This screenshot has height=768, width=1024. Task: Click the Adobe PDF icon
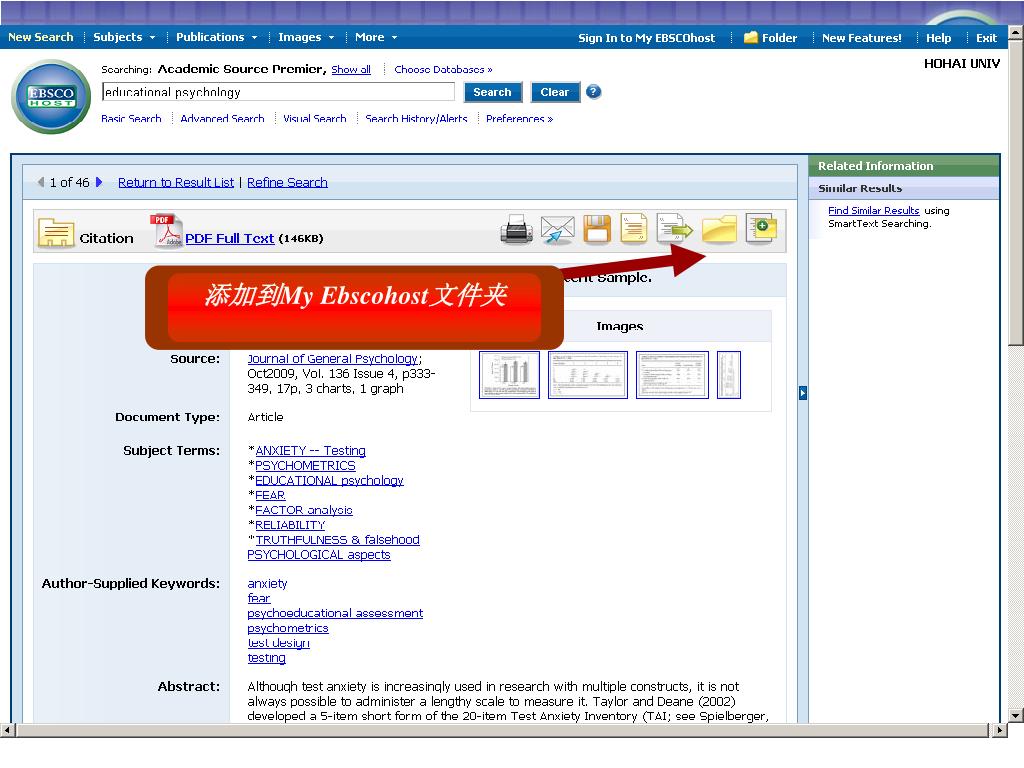167,231
